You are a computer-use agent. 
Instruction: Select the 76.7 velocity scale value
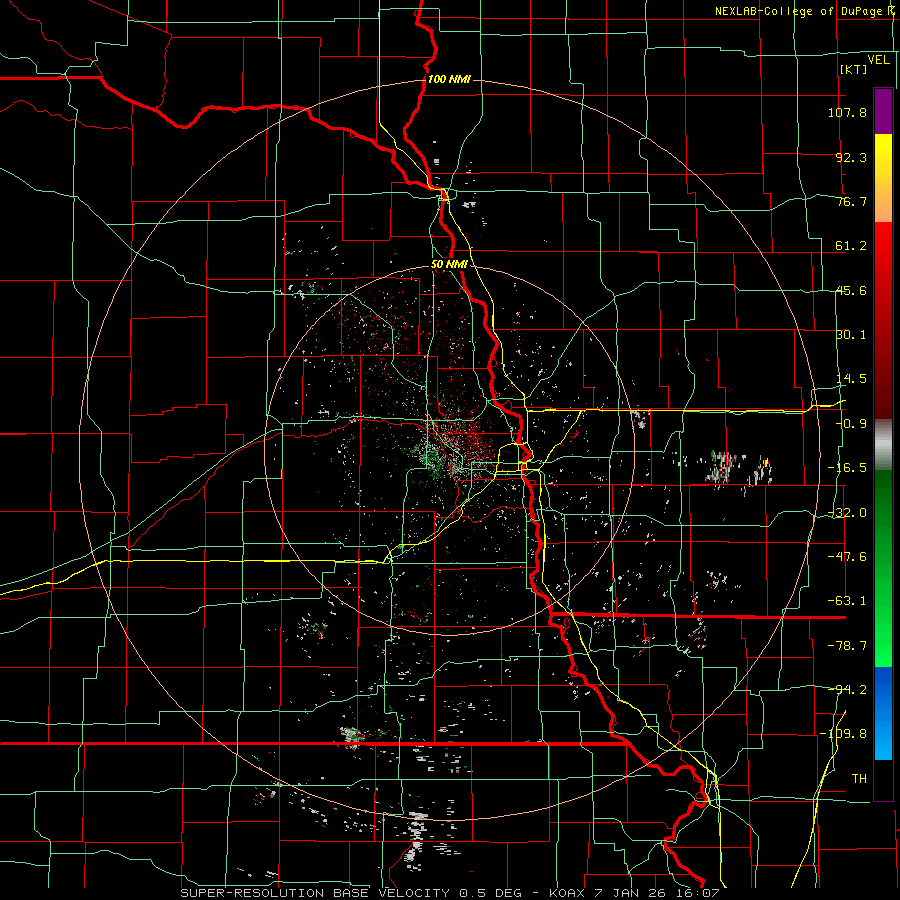[851, 201]
